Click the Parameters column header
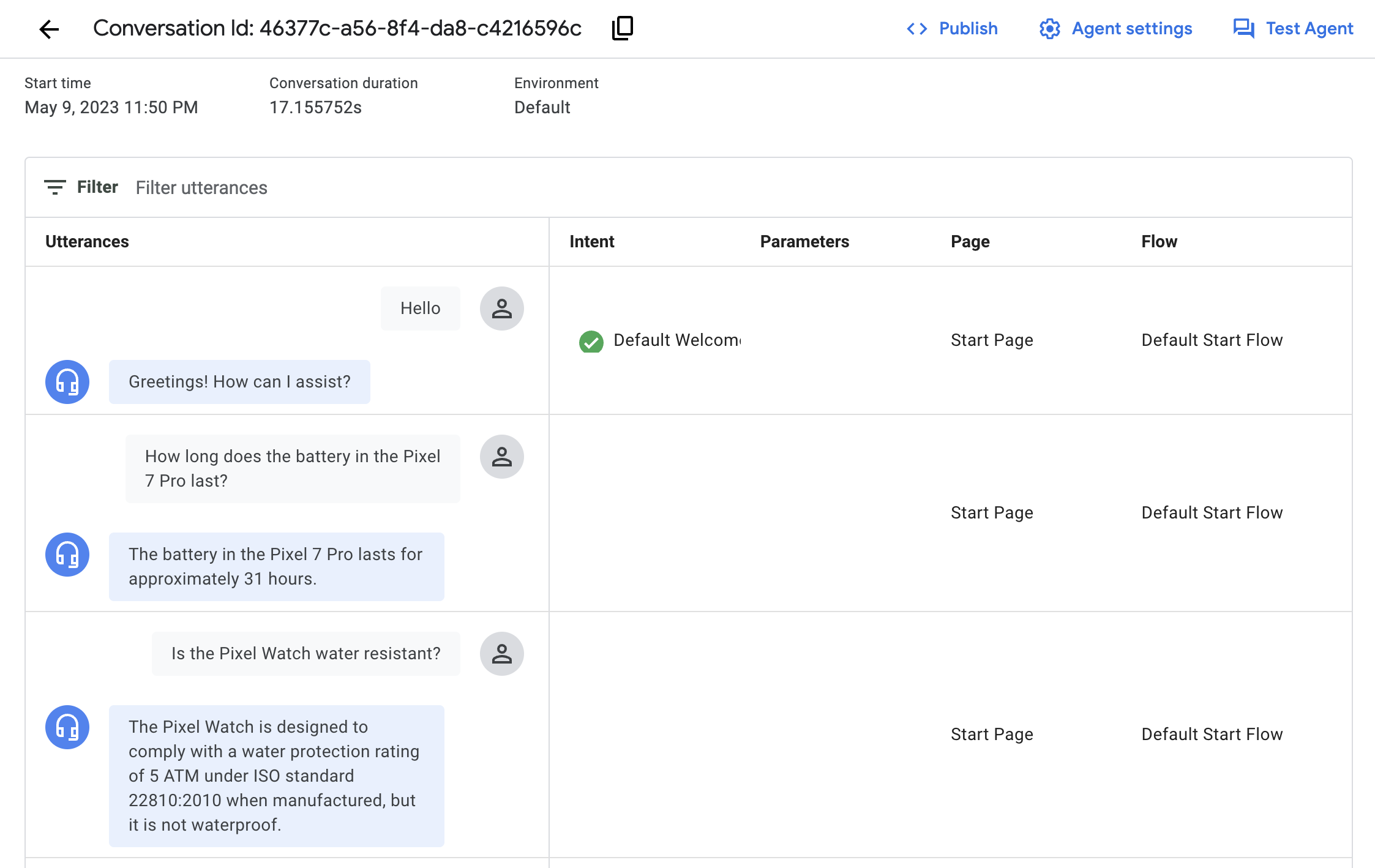 point(806,241)
